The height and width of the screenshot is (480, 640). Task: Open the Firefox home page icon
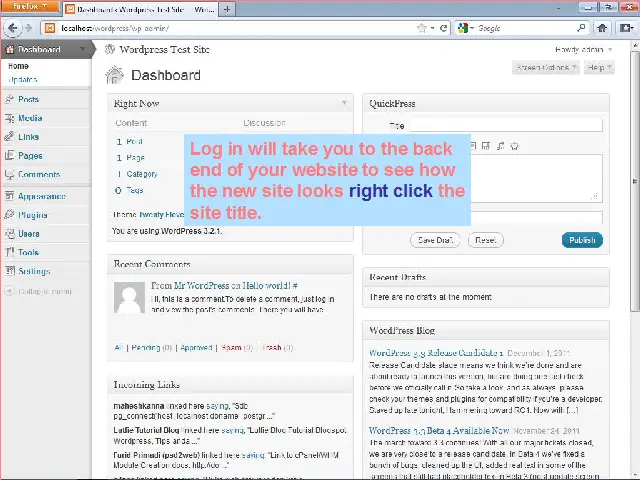602,28
